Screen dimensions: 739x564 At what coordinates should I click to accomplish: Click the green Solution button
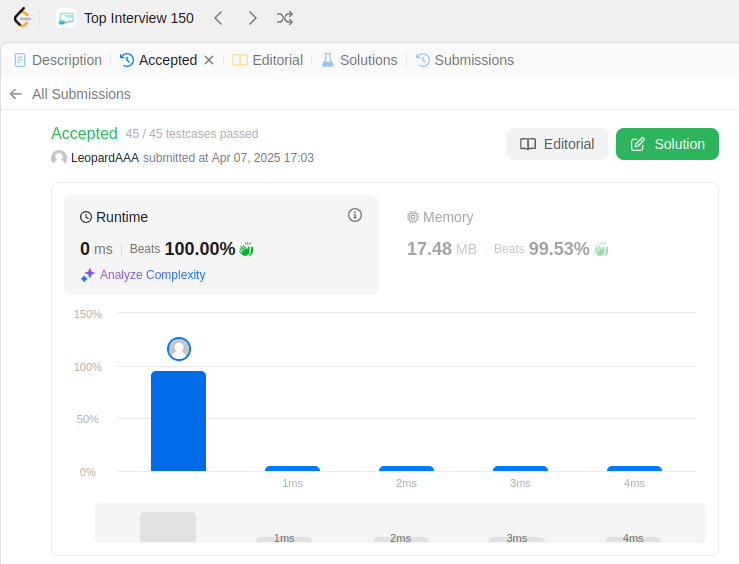coord(667,144)
